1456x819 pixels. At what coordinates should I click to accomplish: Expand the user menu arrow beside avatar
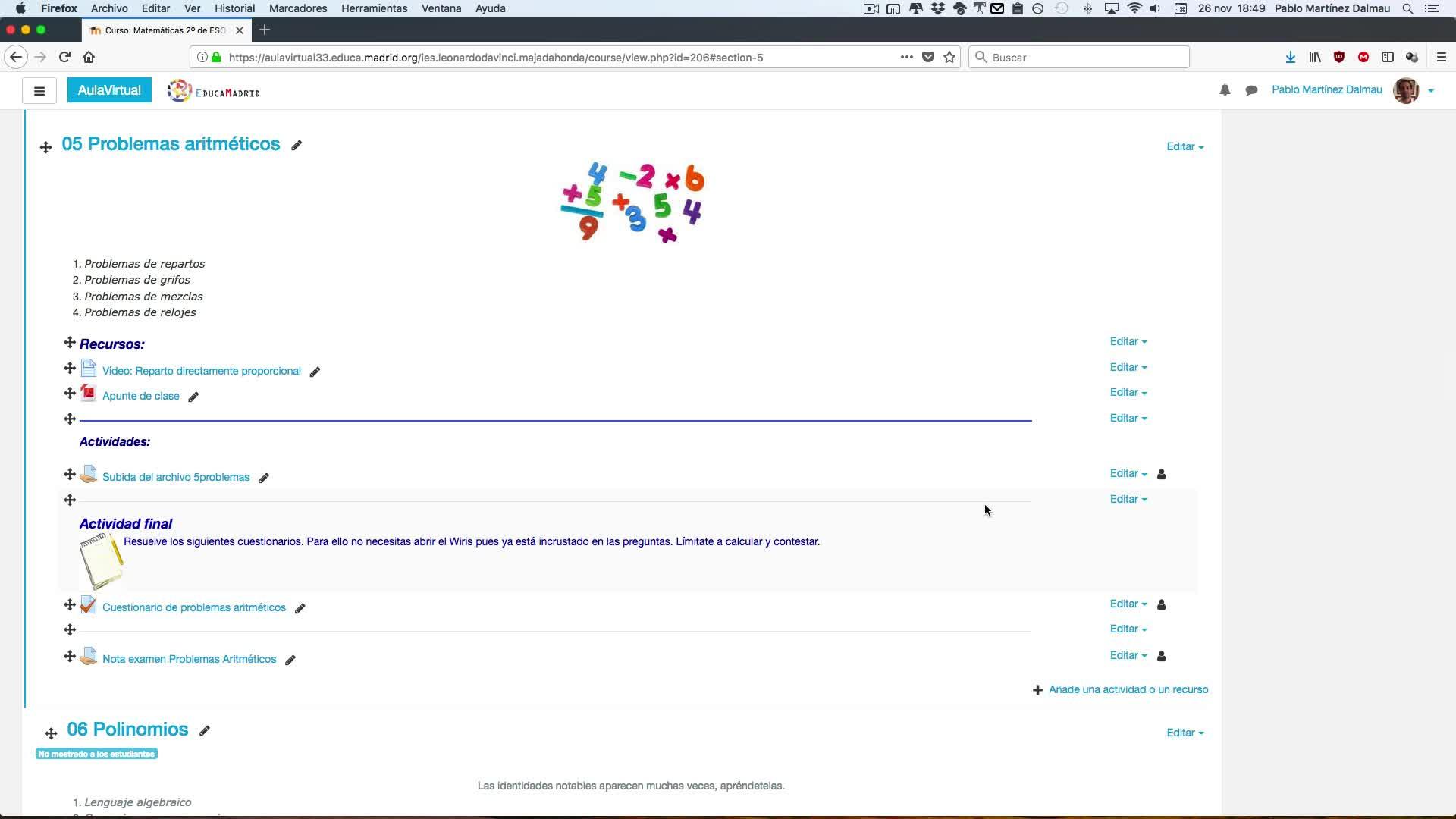(1431, 91)
